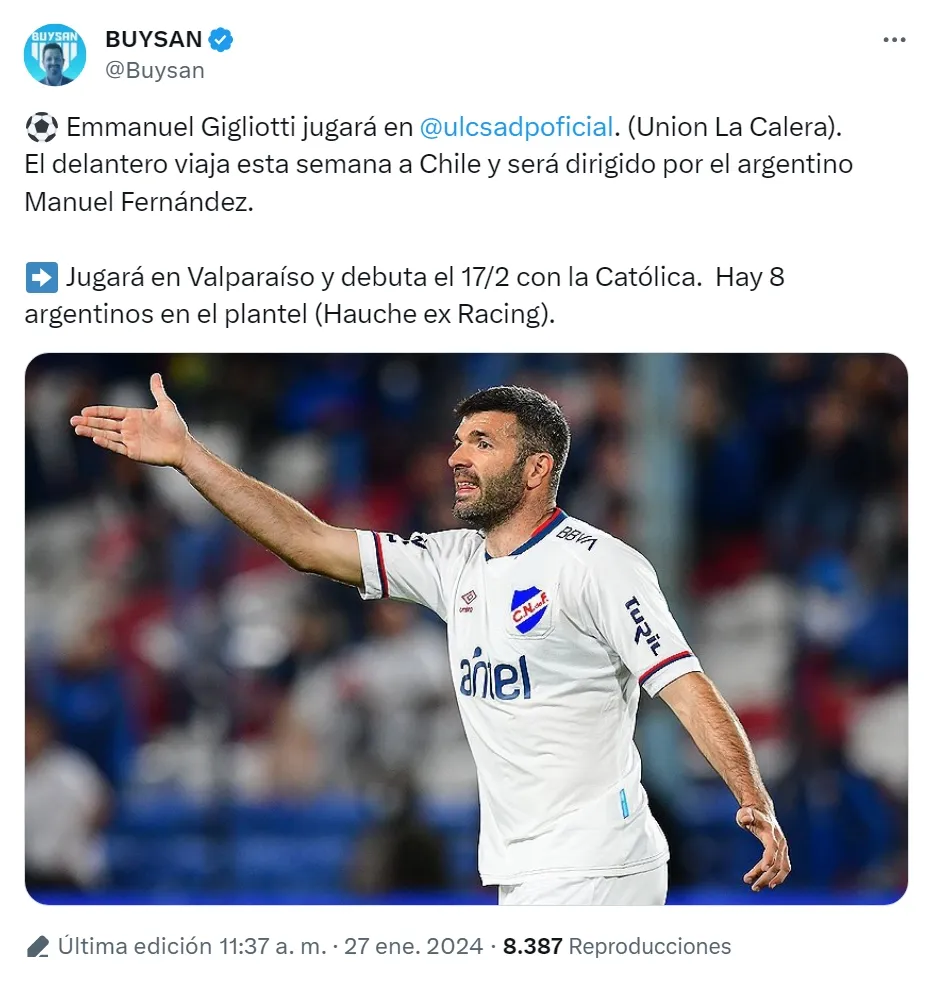Image resolution: width=929 pixels, height=986 pixels.
Task: Click the (Hauche ex Racing) text
Action: [x=435, y=314]
